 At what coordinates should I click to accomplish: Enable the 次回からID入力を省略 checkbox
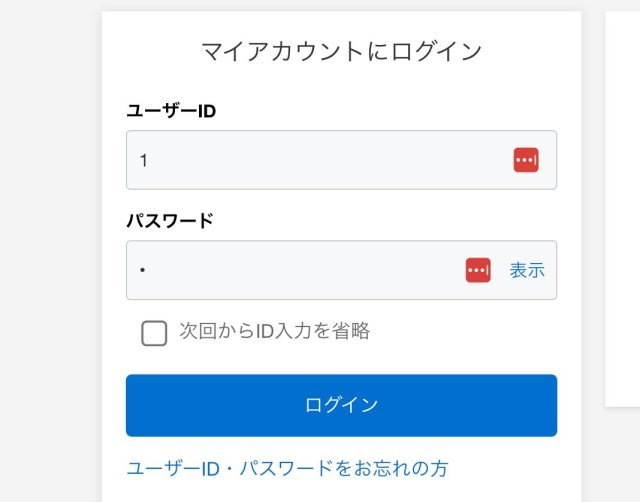tap(154, 333)
